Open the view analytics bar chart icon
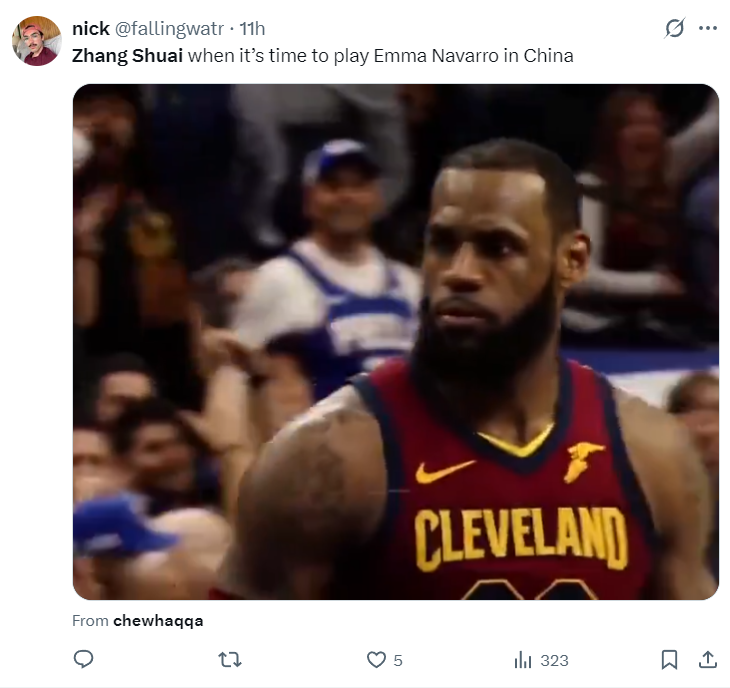The height and width of the screenshot is (688, 730). tap(522, 660)
